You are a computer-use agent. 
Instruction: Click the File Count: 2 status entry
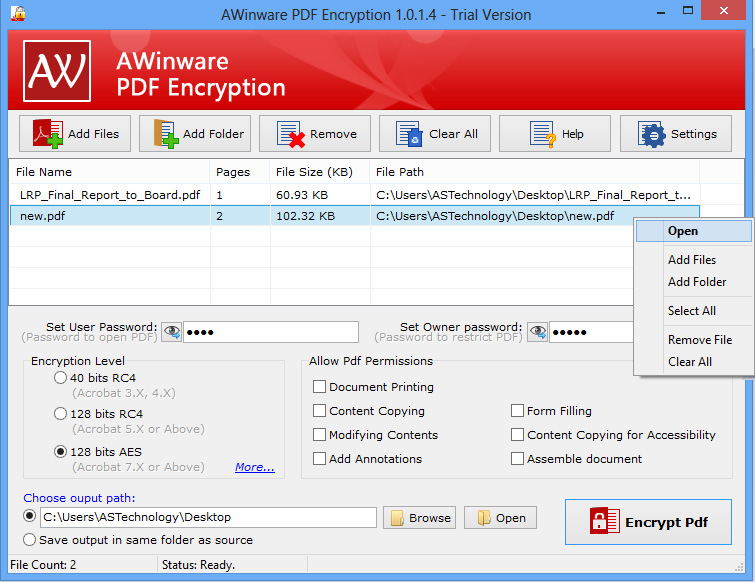[43, 565]
